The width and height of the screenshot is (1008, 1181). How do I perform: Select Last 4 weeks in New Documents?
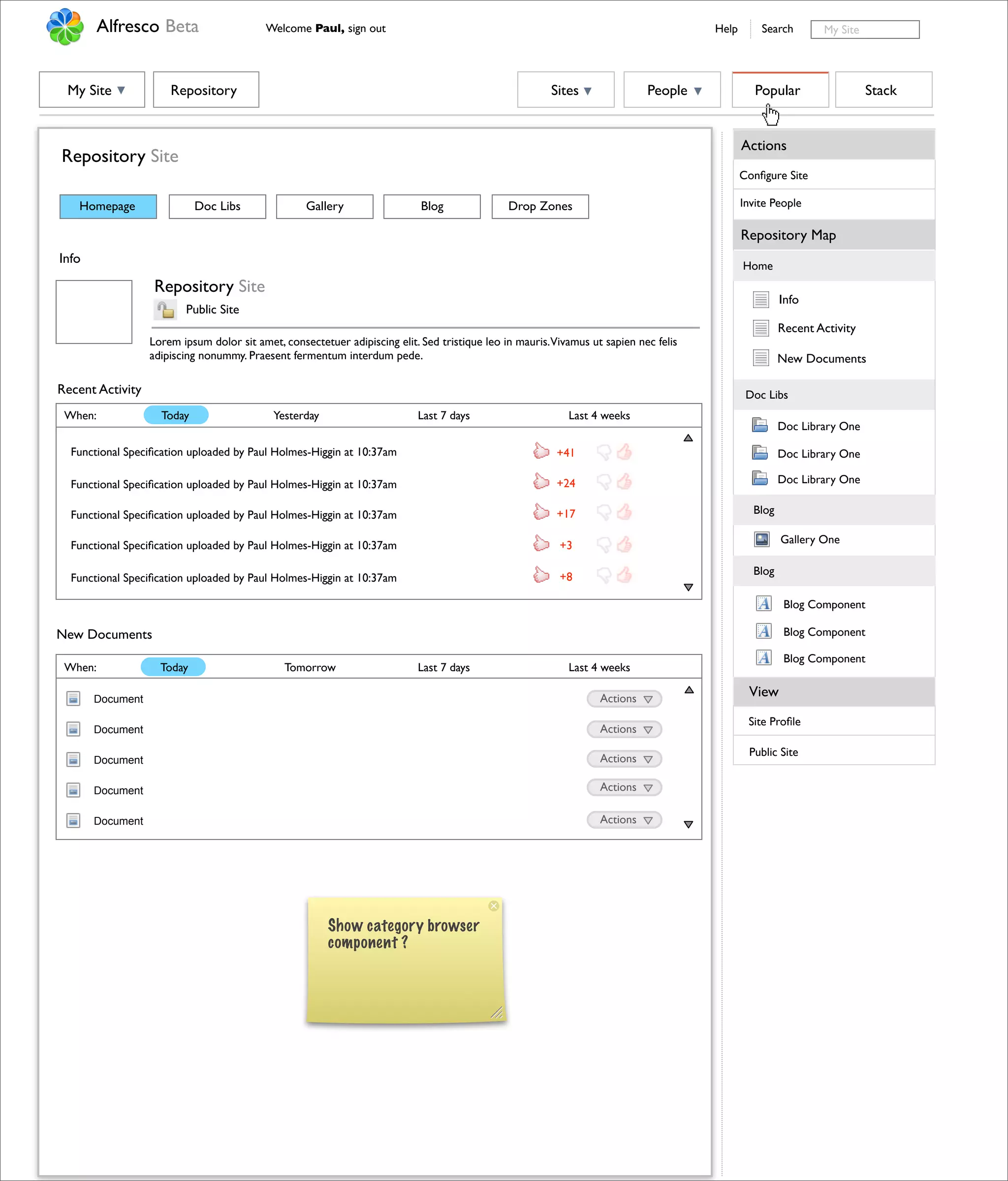click(x=599, y=667)
